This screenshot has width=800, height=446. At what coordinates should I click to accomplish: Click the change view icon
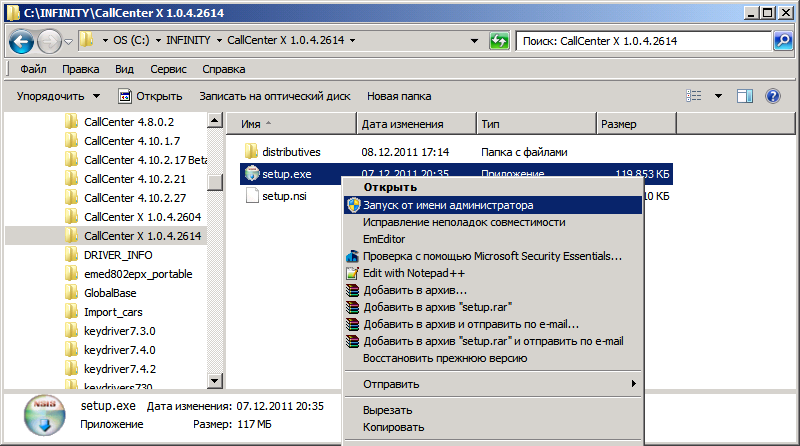tap(693, 95)
